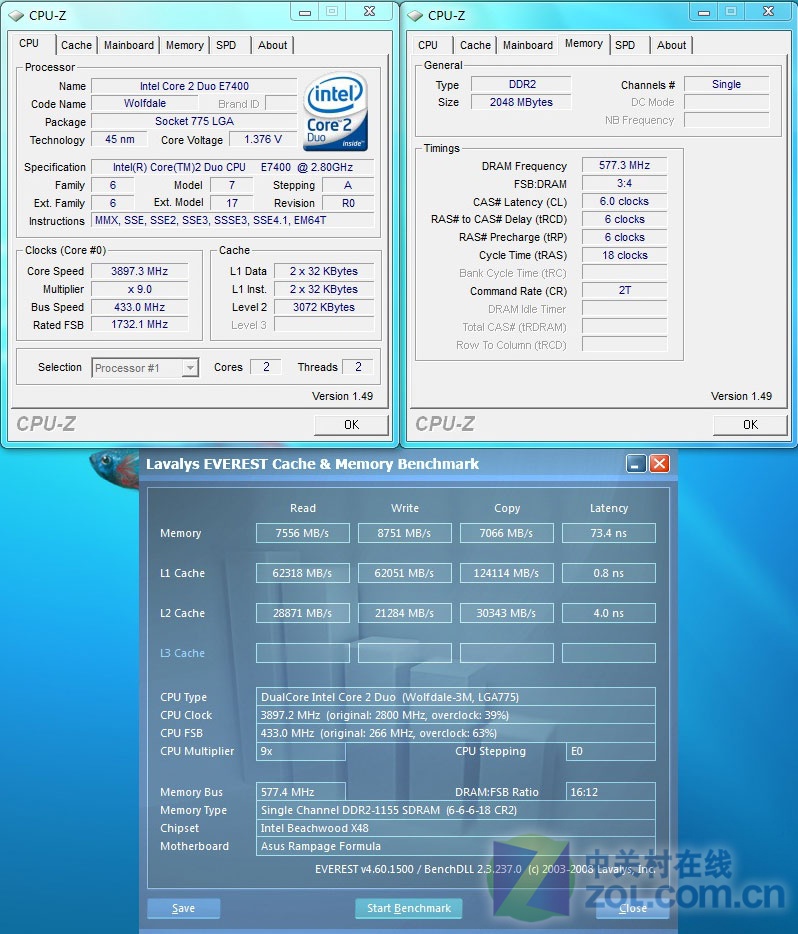Click the Code Name value Wolfdale
Screen dimensions: 798x934
(145, 104)
